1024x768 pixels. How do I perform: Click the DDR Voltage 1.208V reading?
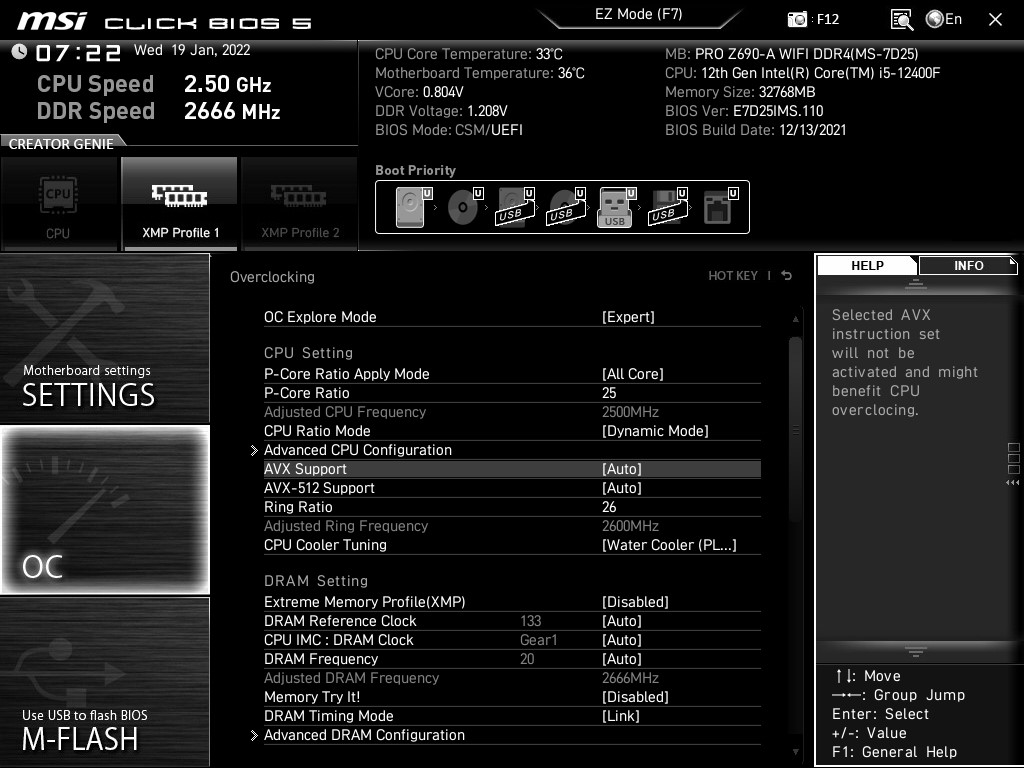441,111
